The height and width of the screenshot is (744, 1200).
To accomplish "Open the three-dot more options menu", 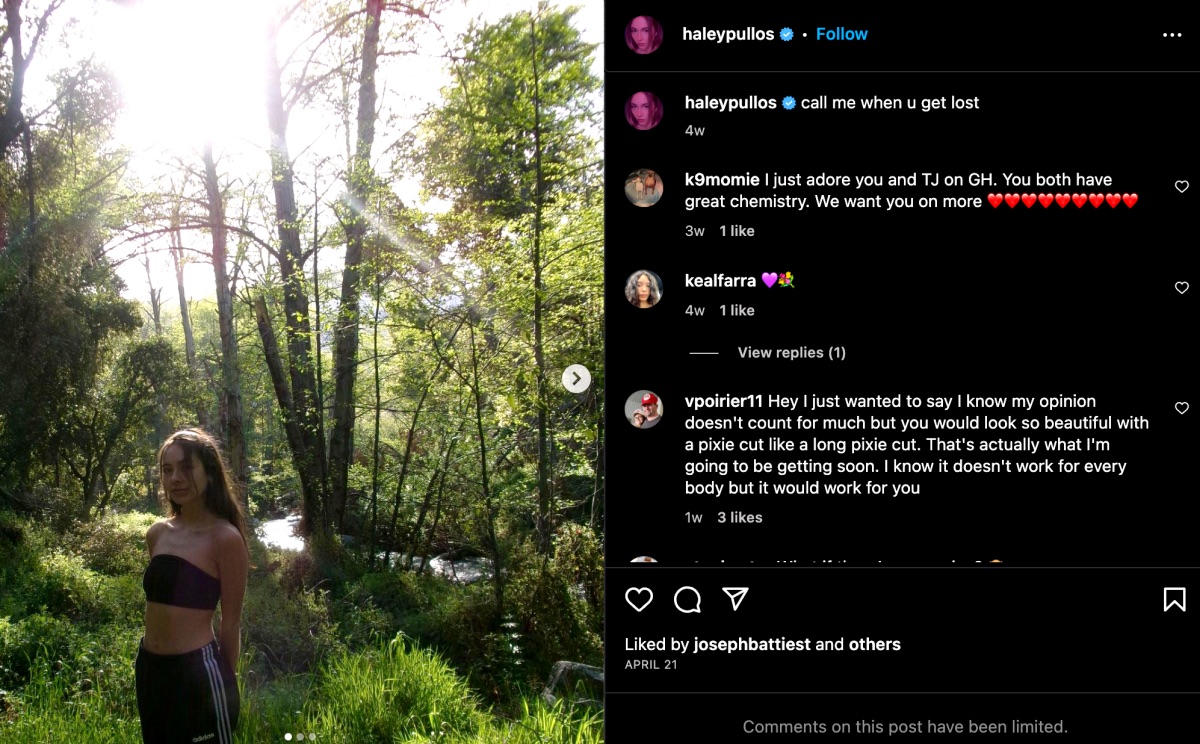I will pyautogui.click(x=1172, y=35).
